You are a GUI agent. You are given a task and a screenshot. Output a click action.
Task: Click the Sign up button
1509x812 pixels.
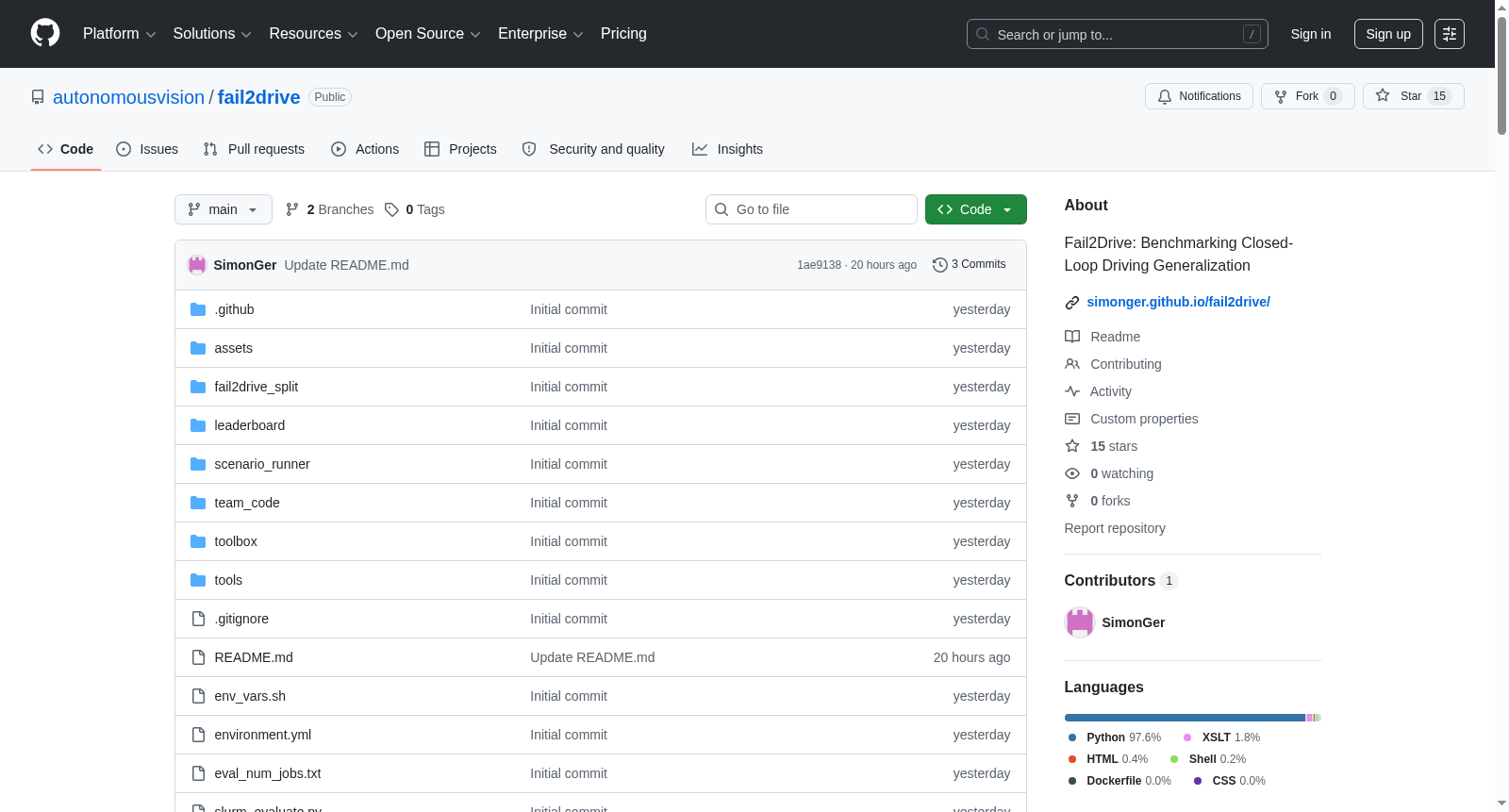[x=1388, y=34]
